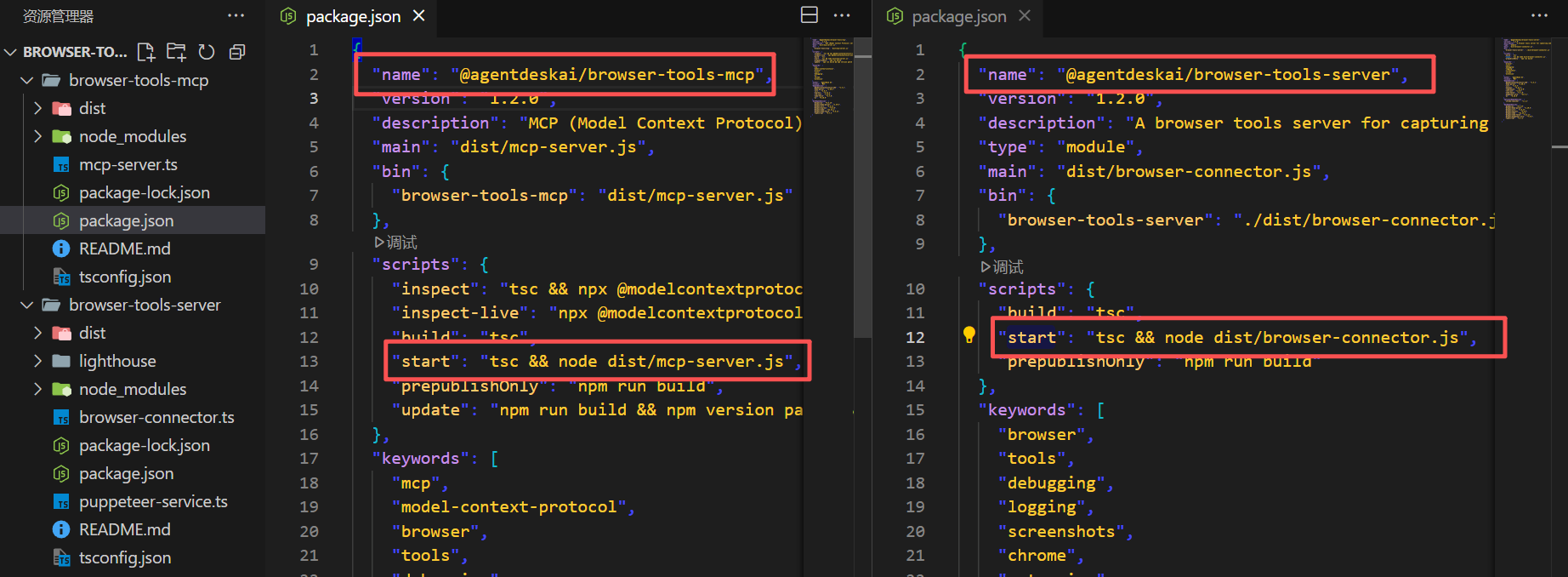Click line number 12 in right editor
This screenshot has height=577, width=1568.
click(915, 337)
